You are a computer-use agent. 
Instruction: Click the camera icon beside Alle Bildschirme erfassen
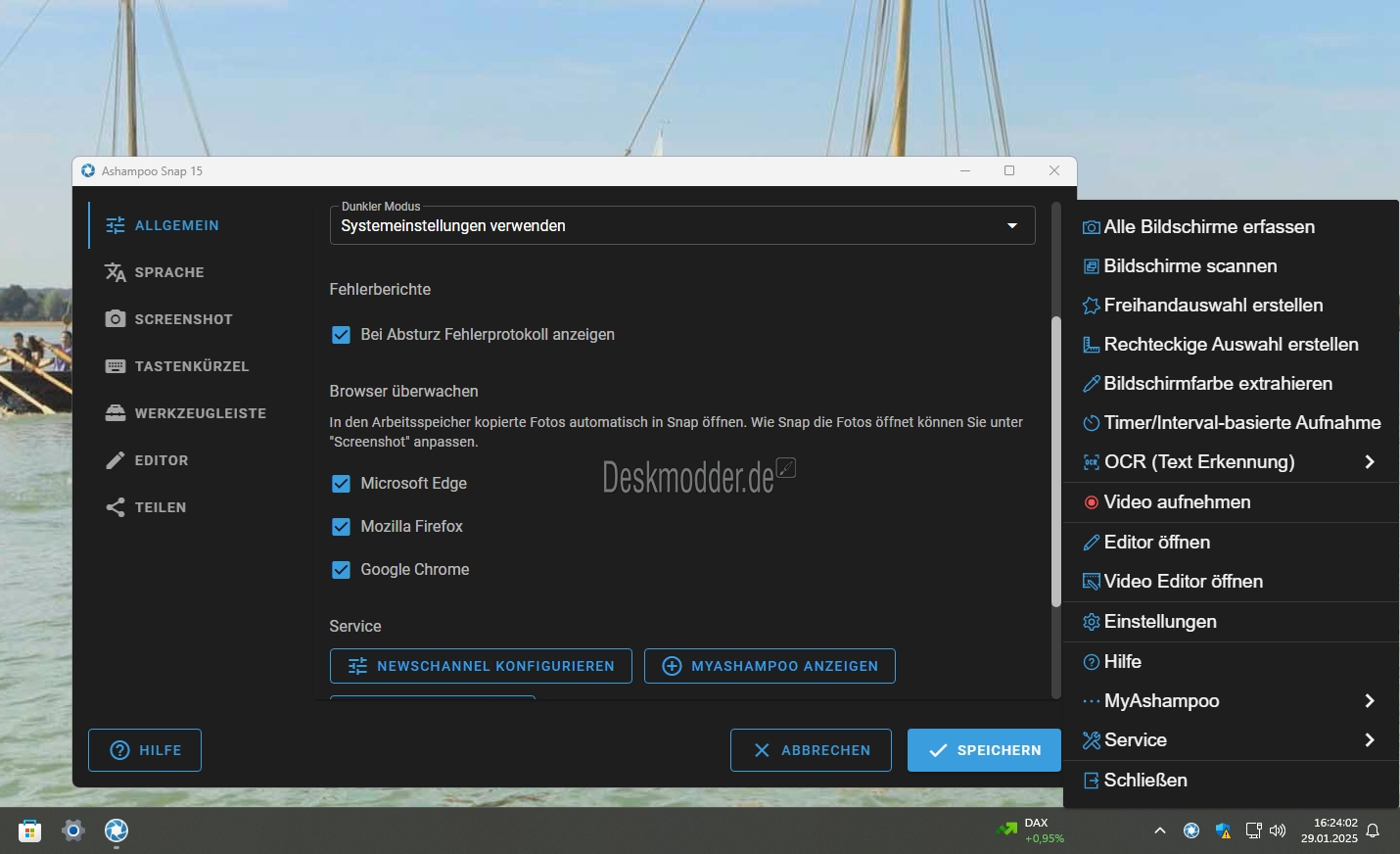pyautogui.click(x=1091, y=227)
